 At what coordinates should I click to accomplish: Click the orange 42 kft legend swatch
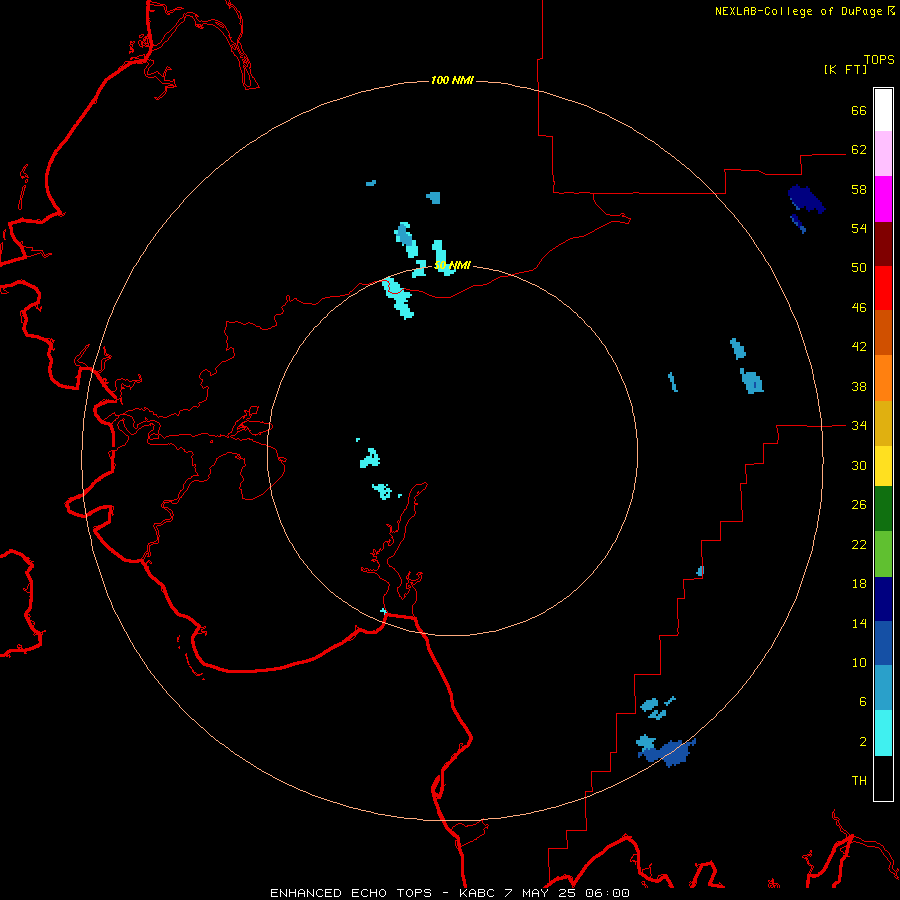coord(883,378)
